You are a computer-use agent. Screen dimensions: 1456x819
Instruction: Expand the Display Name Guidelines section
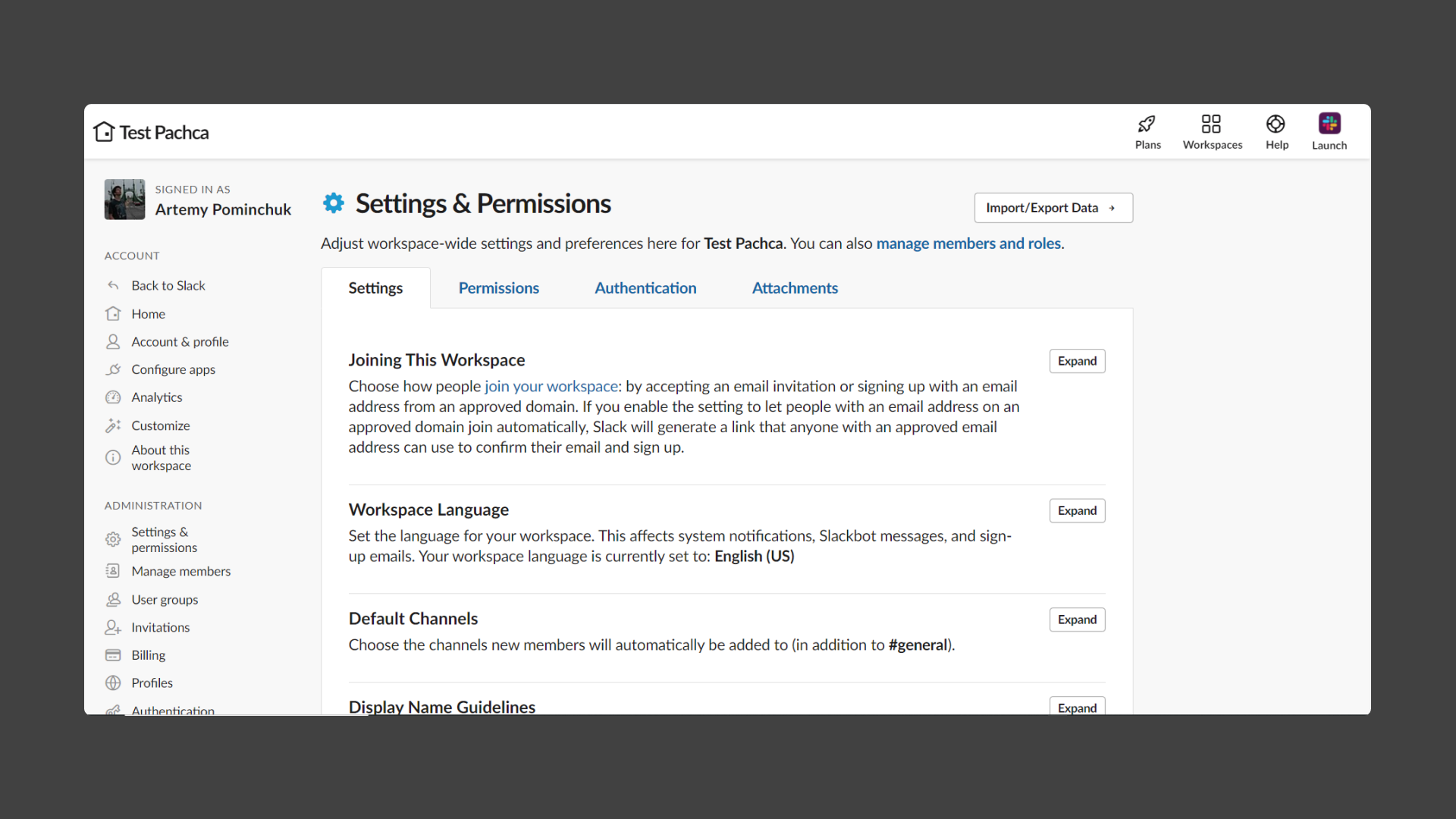coord(1077,707)
